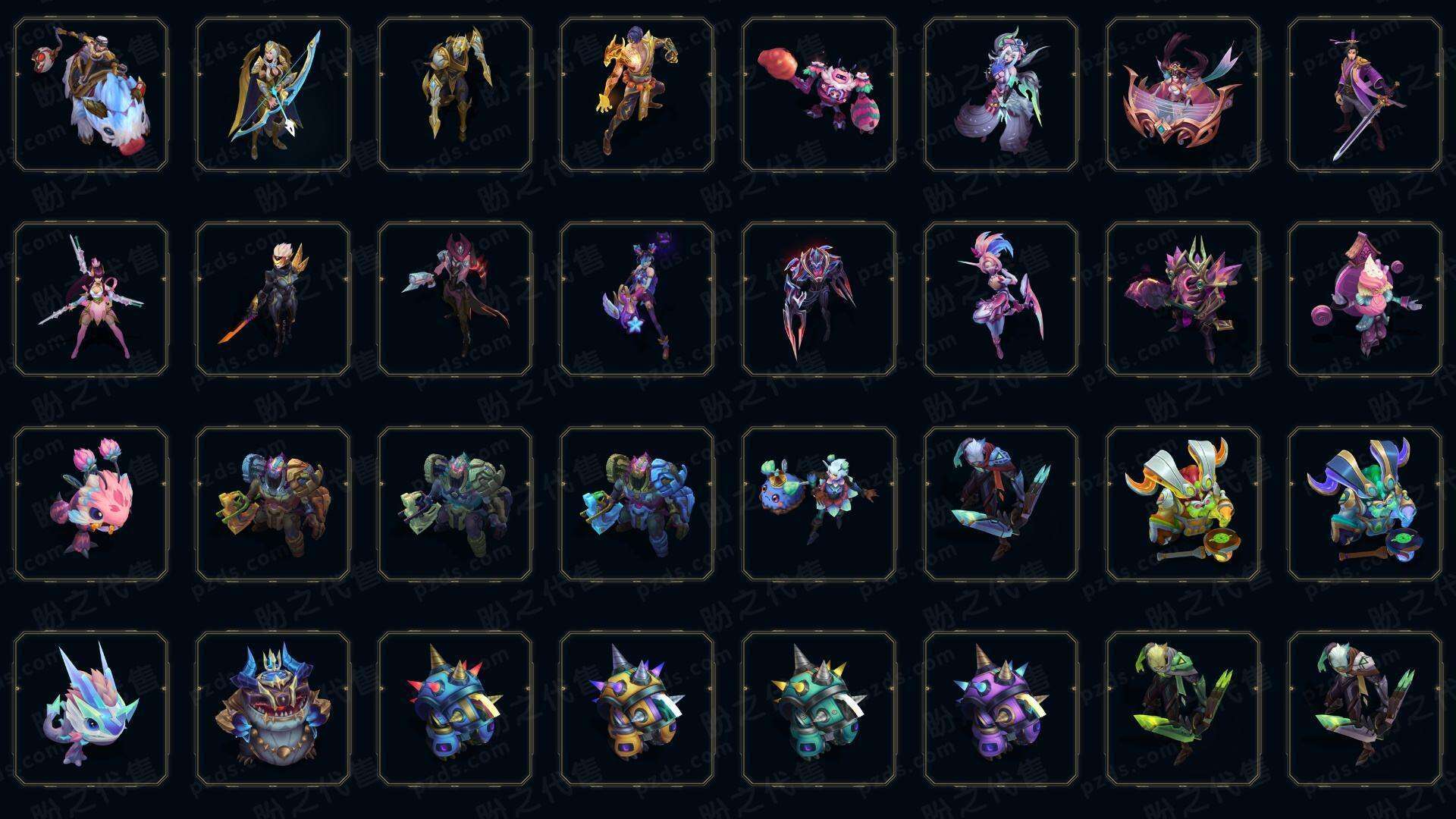Select the yellow spiked armored robot pet

[637, 708]
